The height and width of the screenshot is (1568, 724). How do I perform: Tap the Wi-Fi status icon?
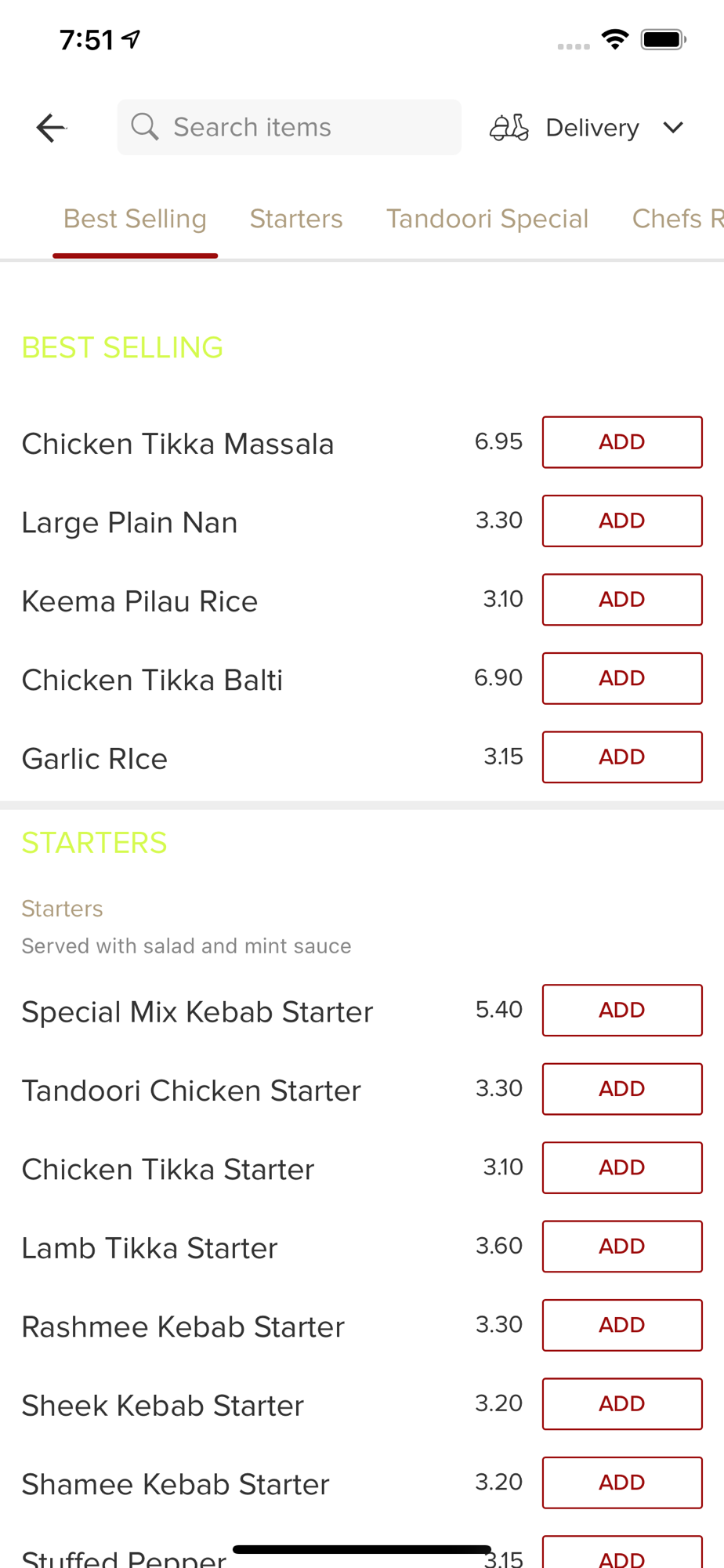615,39
